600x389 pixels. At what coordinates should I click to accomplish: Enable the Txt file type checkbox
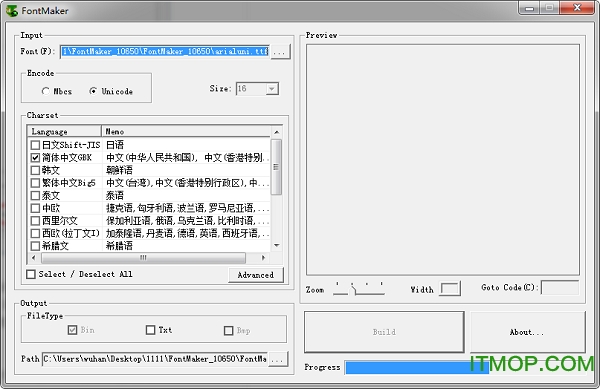tap(151, 330)
